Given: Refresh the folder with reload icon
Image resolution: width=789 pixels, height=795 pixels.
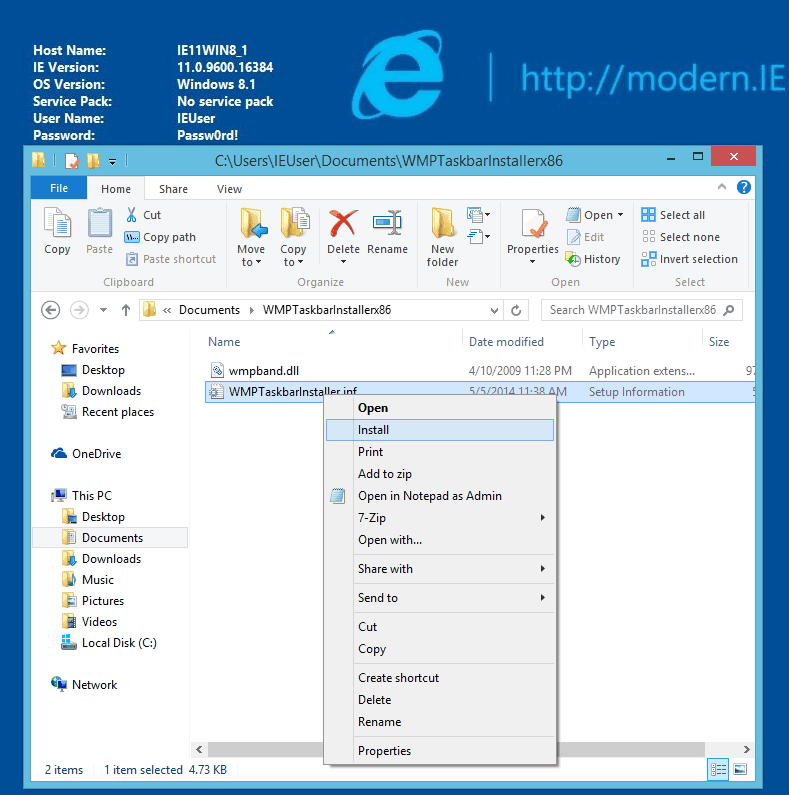Looking at the screenshot, I should tap(516, 310).
